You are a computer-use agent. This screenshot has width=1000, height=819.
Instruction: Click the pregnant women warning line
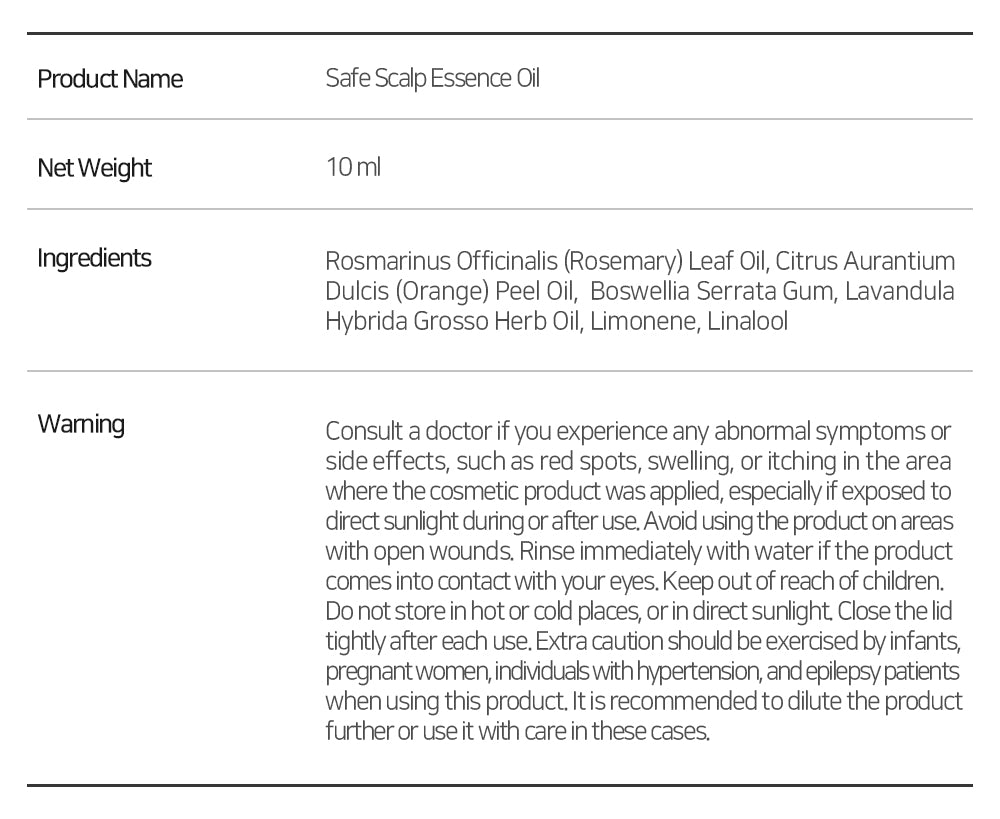point(642,672)
